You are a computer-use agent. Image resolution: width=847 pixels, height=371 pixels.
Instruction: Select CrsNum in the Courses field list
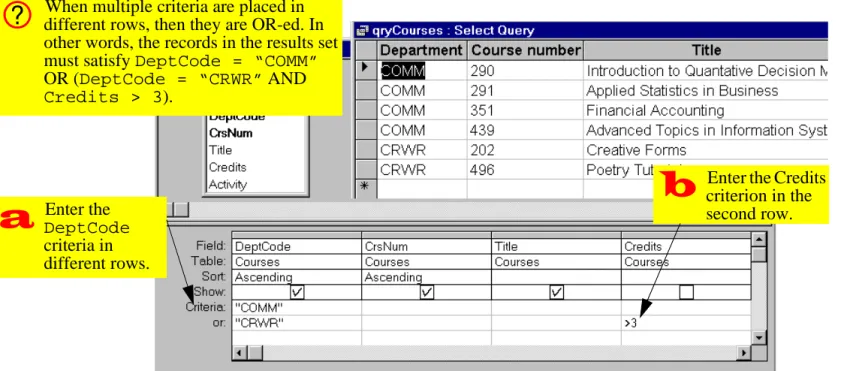[x=231, y=133]
